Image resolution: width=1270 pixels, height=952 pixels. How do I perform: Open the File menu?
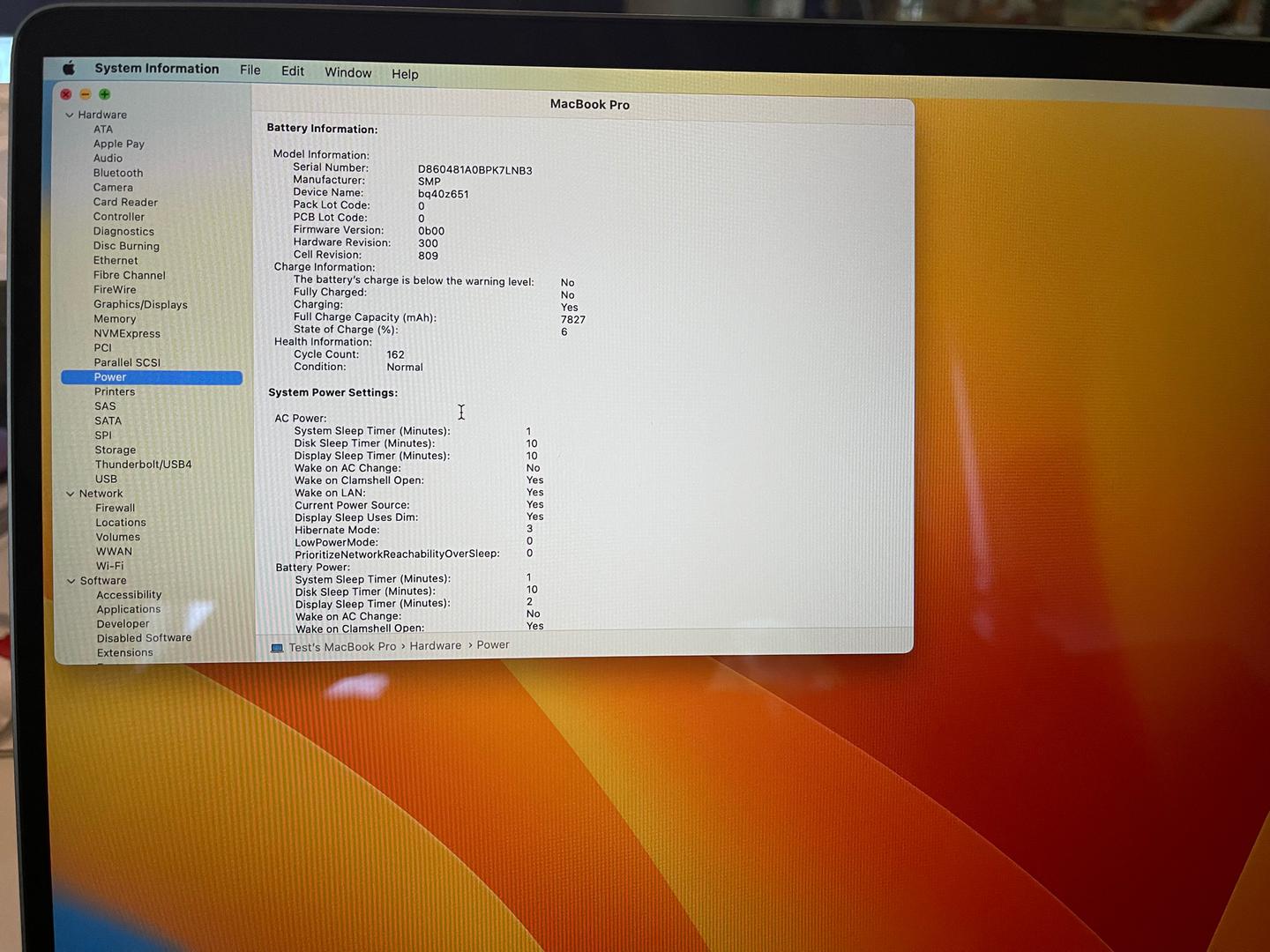(250, 70)
